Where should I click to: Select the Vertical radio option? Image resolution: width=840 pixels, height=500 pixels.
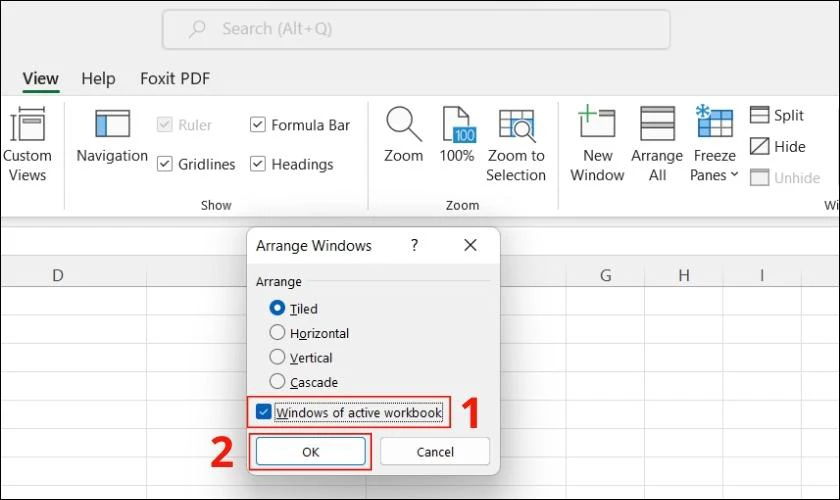(x=277, y=357)
